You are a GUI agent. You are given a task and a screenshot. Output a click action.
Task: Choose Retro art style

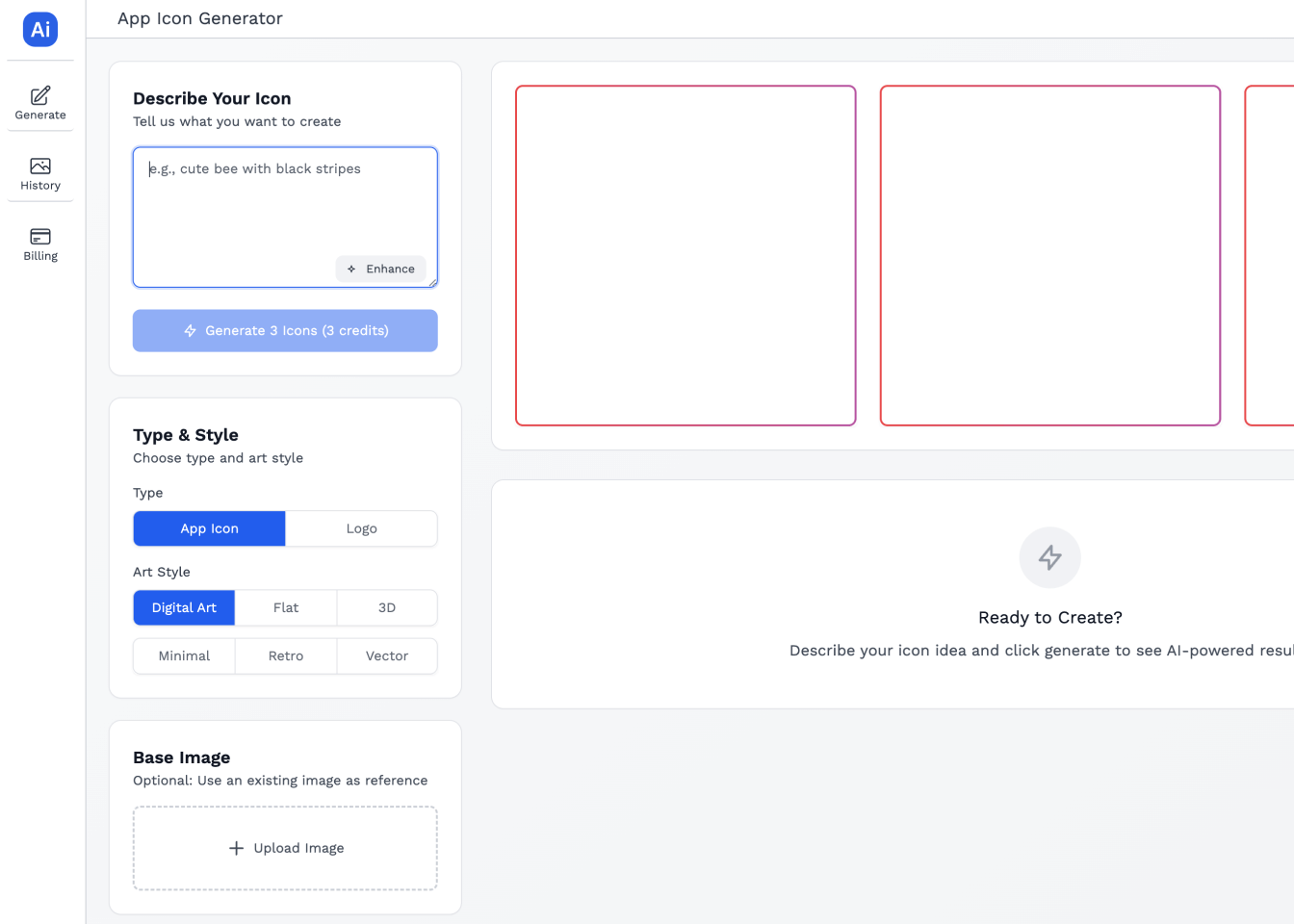[286, 655]
